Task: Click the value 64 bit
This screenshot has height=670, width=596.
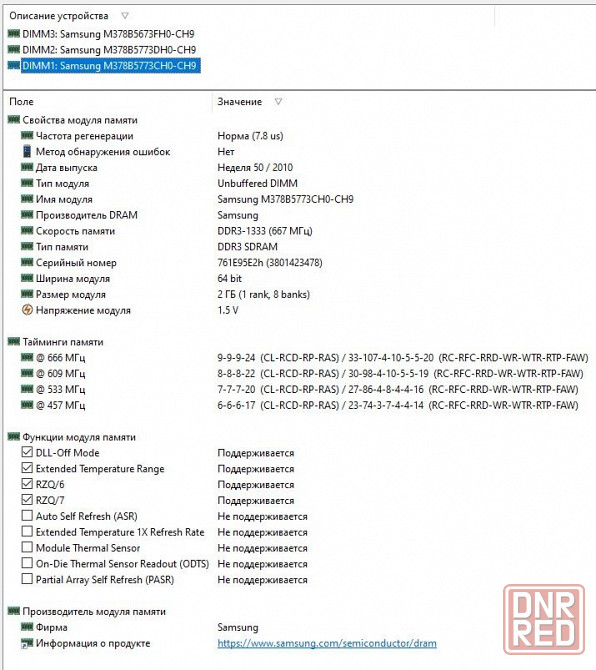Action: [x=229, y=278]
